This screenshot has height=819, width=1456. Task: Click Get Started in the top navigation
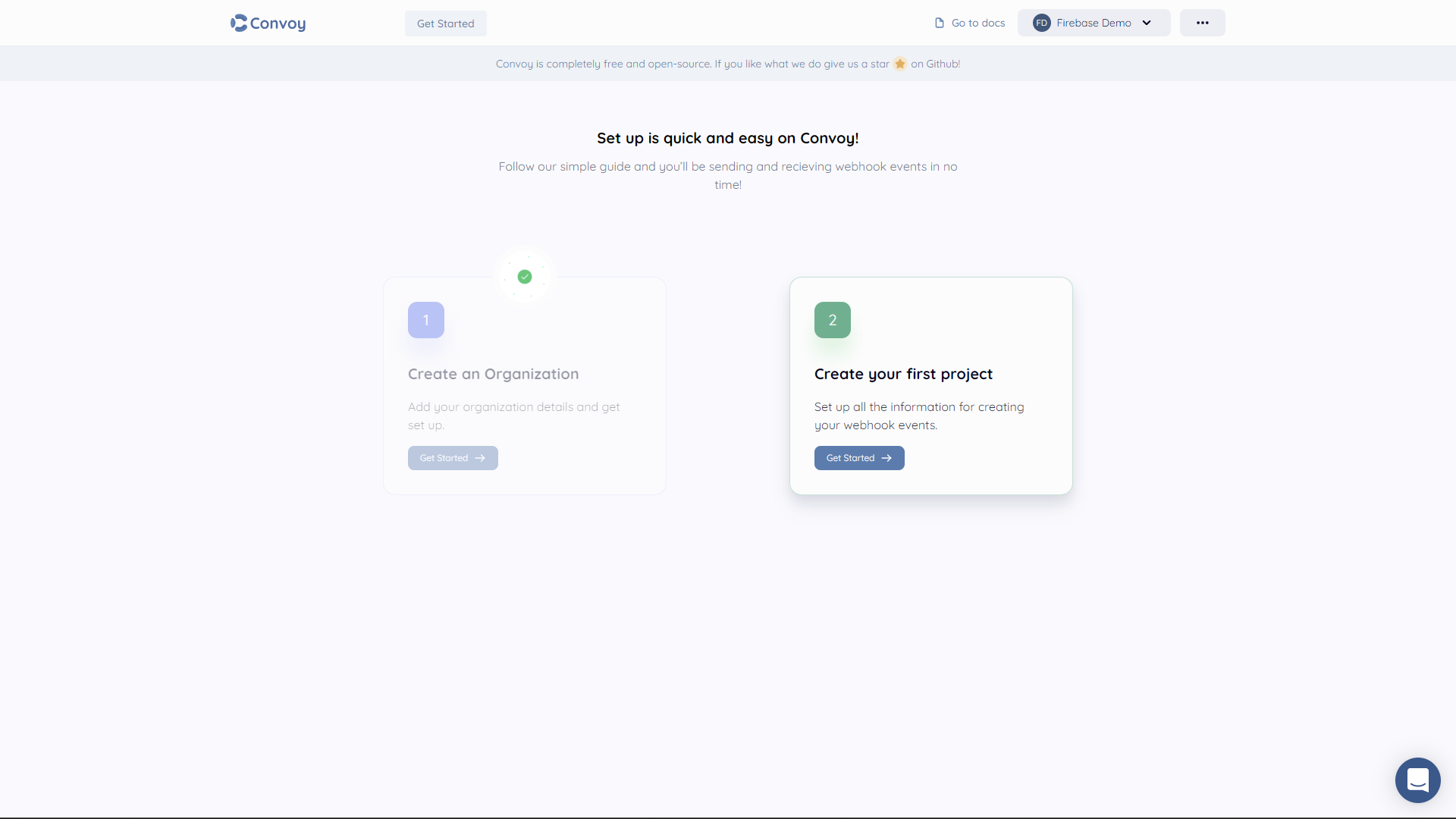(445, 24)
